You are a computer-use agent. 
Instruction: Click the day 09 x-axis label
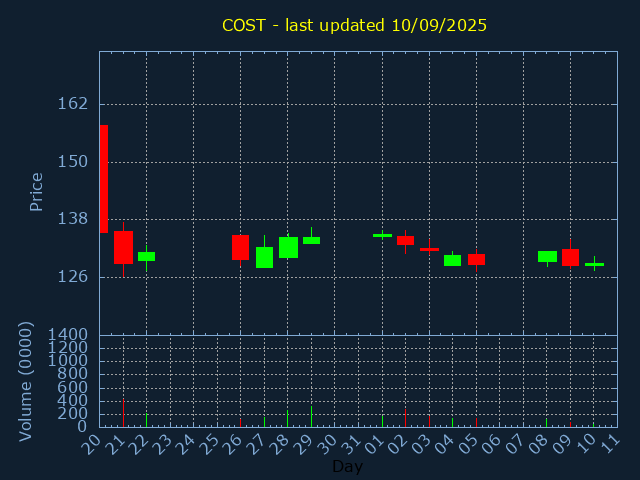click(562, 444)
